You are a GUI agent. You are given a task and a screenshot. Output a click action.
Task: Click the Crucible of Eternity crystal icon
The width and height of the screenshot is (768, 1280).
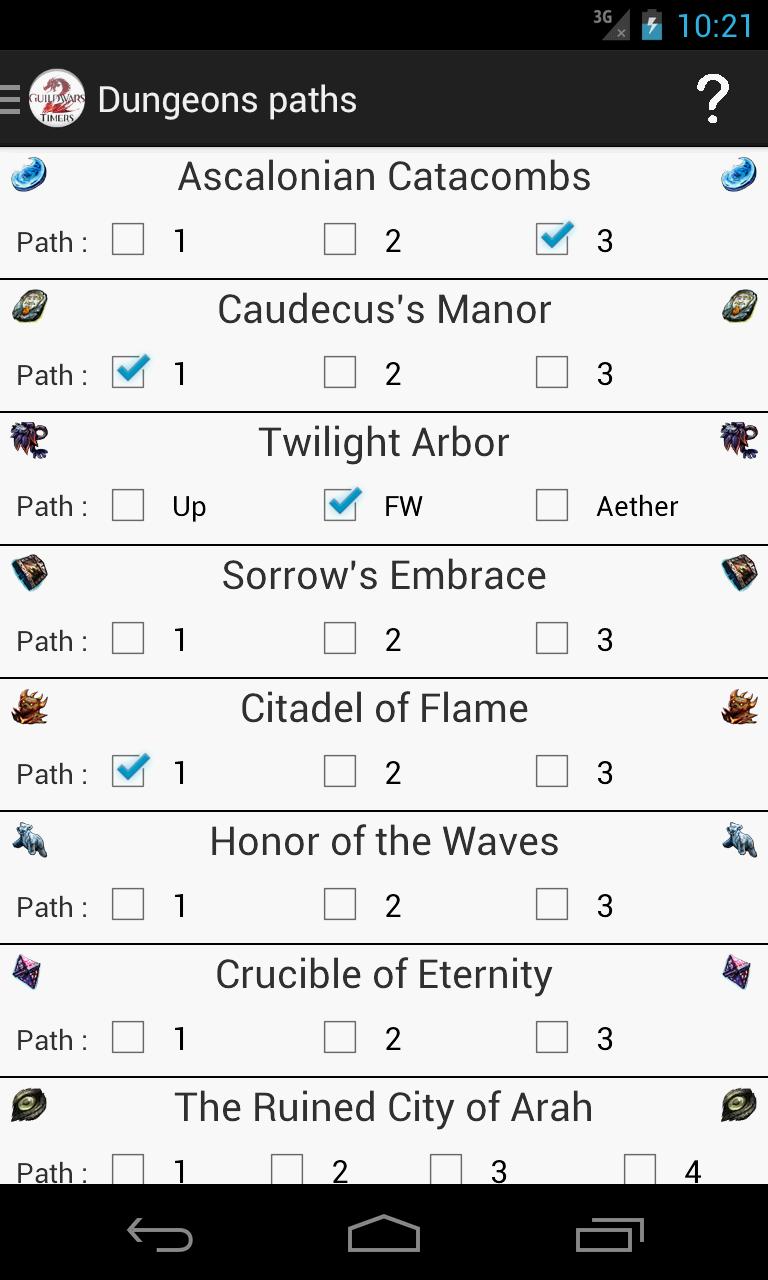pos(30,973)
